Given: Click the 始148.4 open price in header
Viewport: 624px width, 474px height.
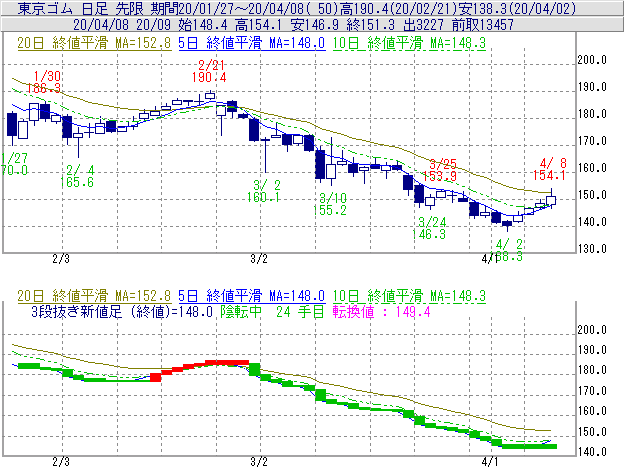Looking at the screenshot, I should [203, 25].
